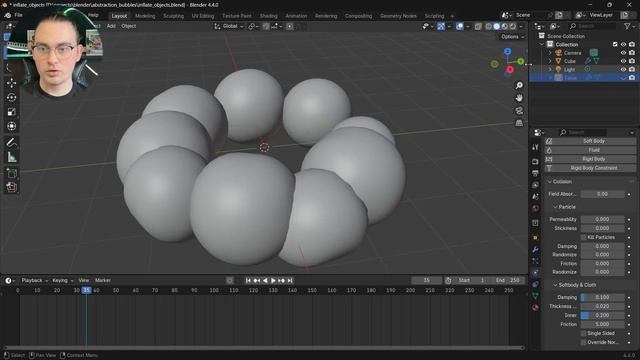The width and height of the screenshot is (640, 360).
Task: Open the Modifiers wrench properties tab
Action: (x=536, y=249)
